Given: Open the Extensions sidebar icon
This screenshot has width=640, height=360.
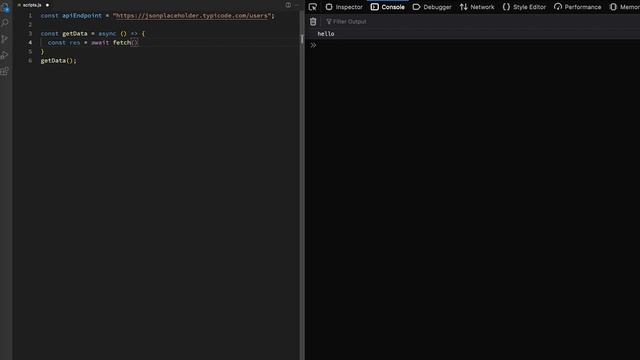Looking at the screenshot, I should click(x=5, y=71).
